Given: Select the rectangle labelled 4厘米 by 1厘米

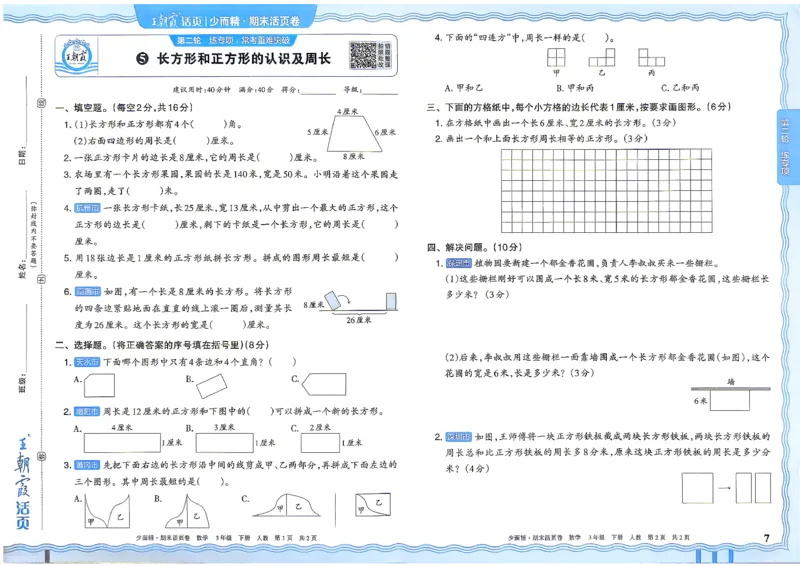Looking at the screenshot, I should pyautogui.click(x=122, y=443).
